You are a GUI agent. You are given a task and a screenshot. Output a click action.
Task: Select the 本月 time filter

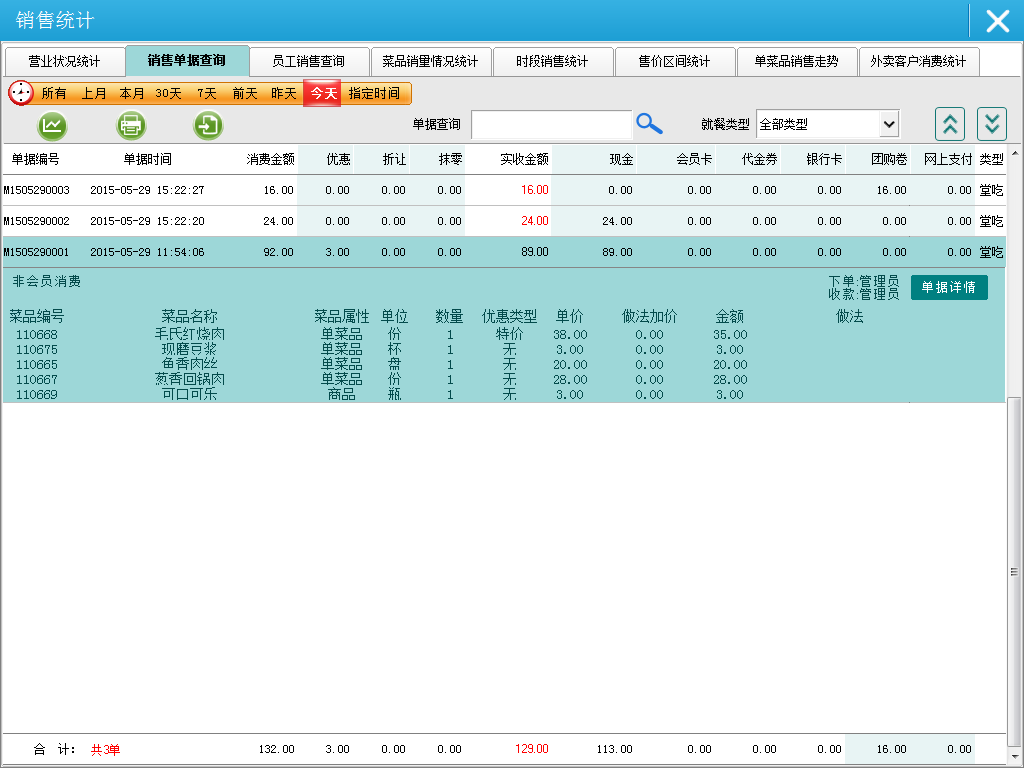[x=132, y=93]
